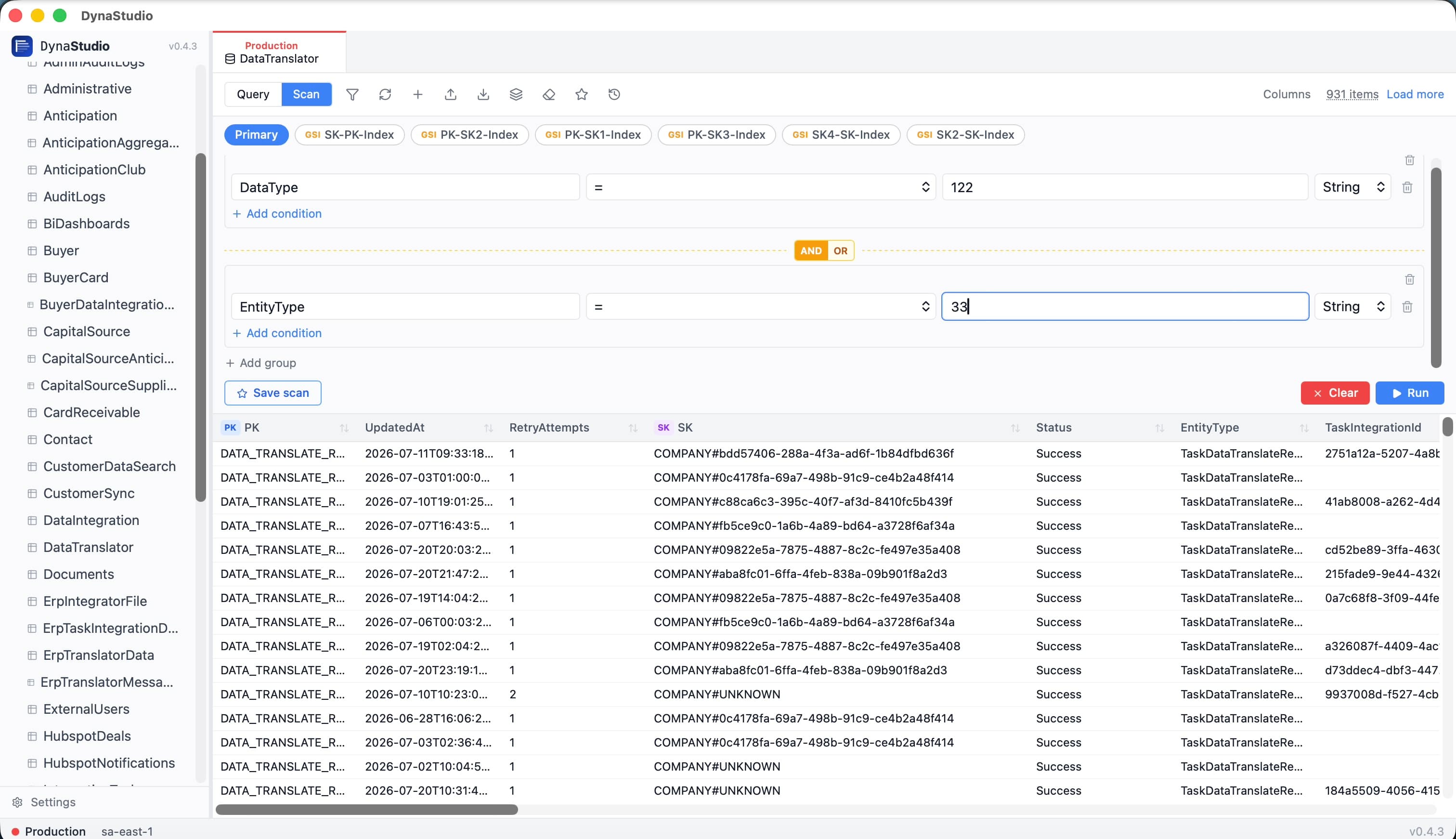1456x839 pixels.
Task: Click the sidebar table list scrollbar
Action: (200, 328)
